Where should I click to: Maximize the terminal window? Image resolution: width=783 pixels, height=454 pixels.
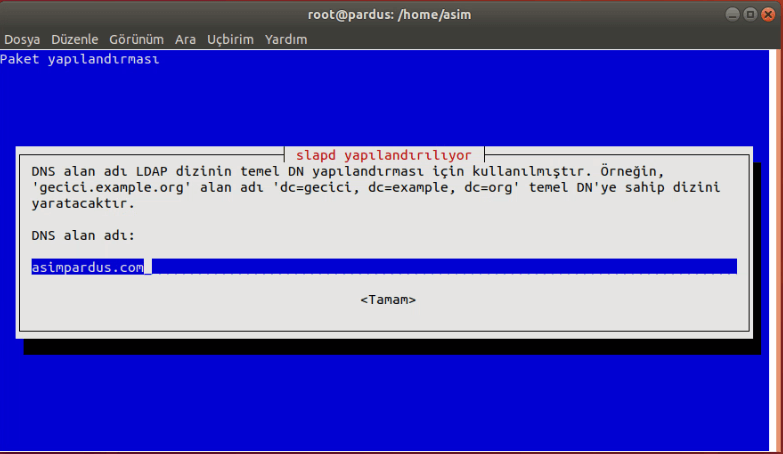click(x=750, y=14)
